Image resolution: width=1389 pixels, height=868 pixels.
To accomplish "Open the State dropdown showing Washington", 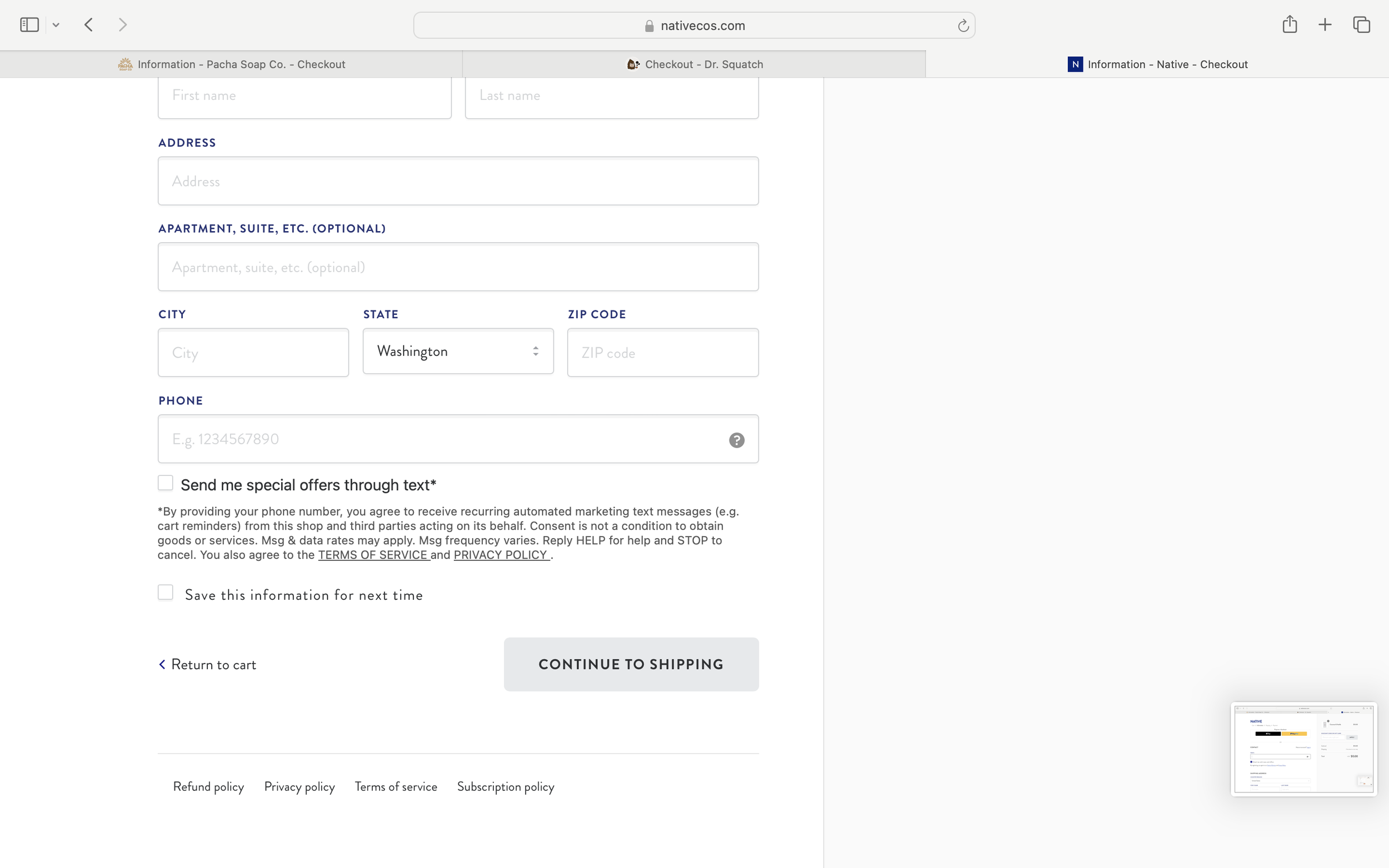I will [457, 351].
